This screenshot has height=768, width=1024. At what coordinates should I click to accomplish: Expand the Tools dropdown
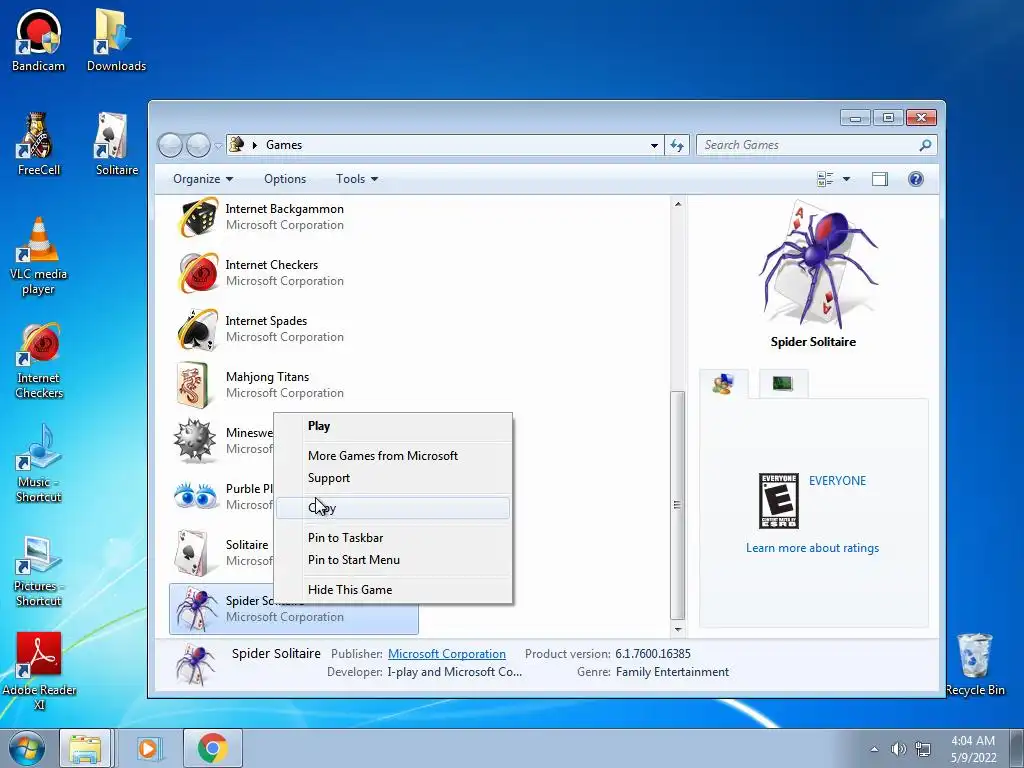click(357, 179)
